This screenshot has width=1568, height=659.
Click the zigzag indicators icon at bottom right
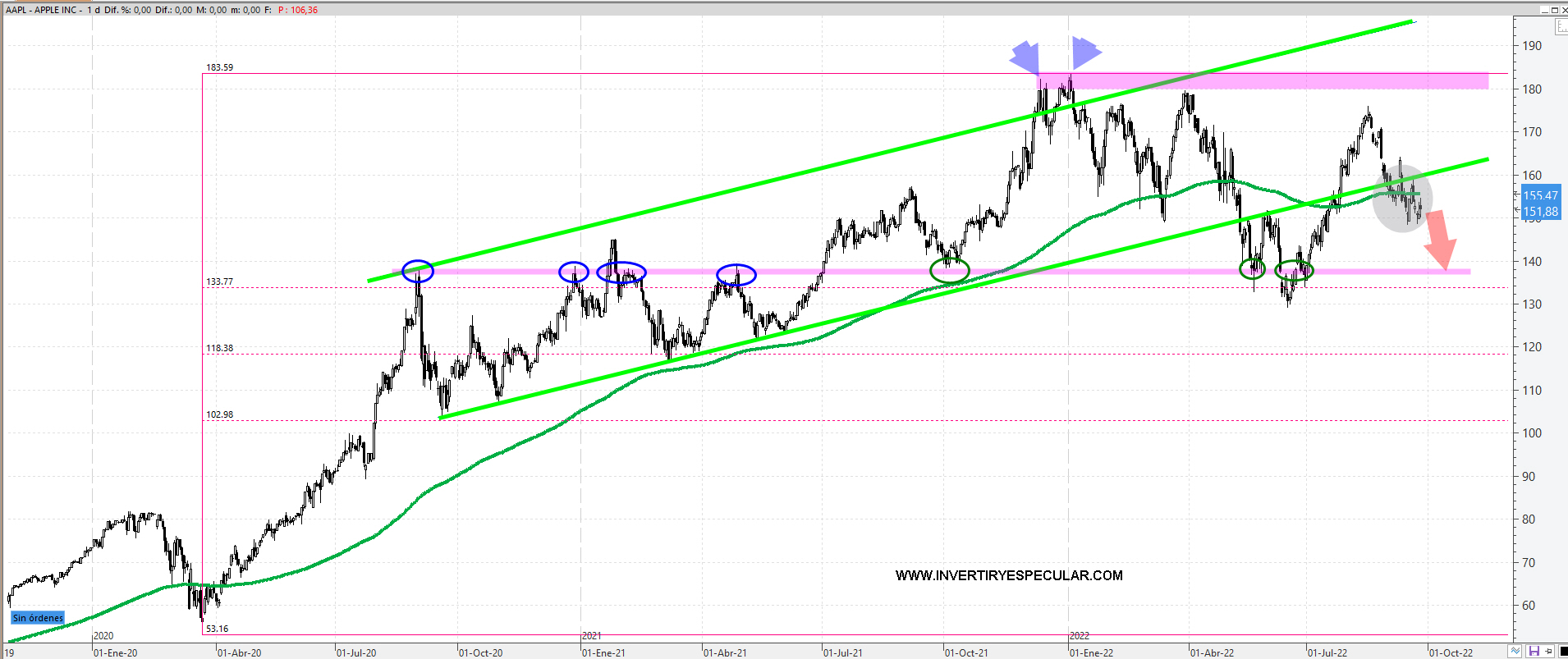click(x=1515, y=652)
